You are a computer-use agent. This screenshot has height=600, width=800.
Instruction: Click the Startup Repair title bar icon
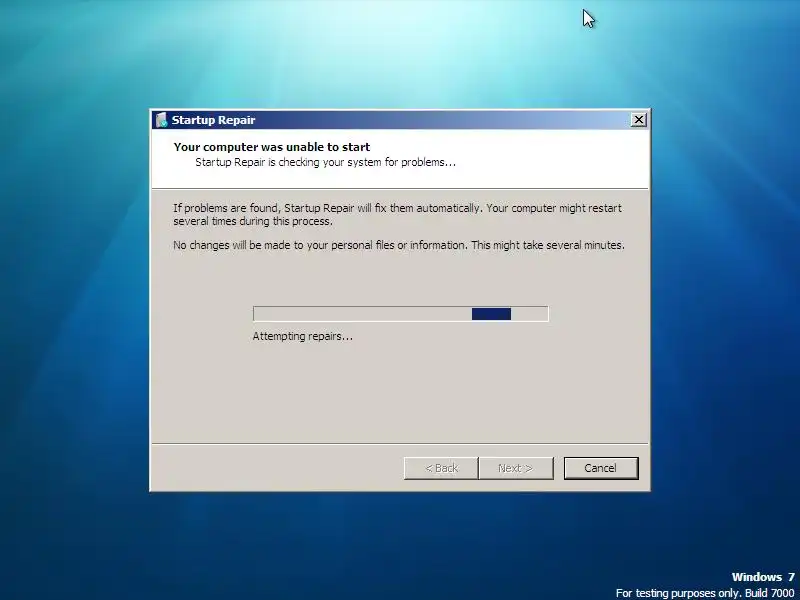point(161,120)
